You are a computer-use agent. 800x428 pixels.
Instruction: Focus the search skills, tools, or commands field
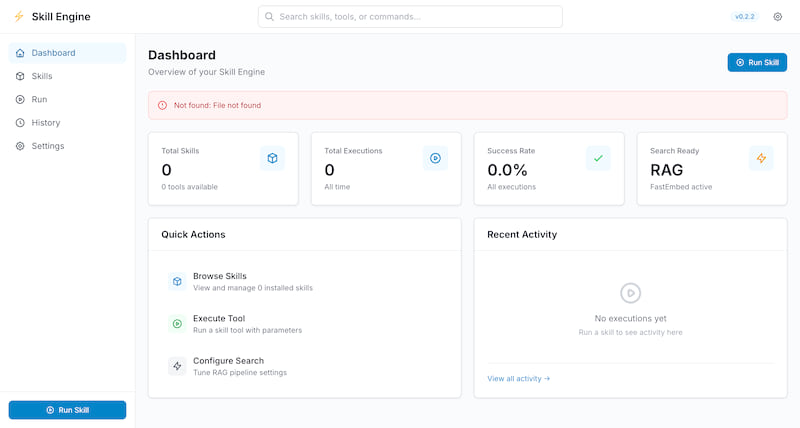[x=410, y=17]
